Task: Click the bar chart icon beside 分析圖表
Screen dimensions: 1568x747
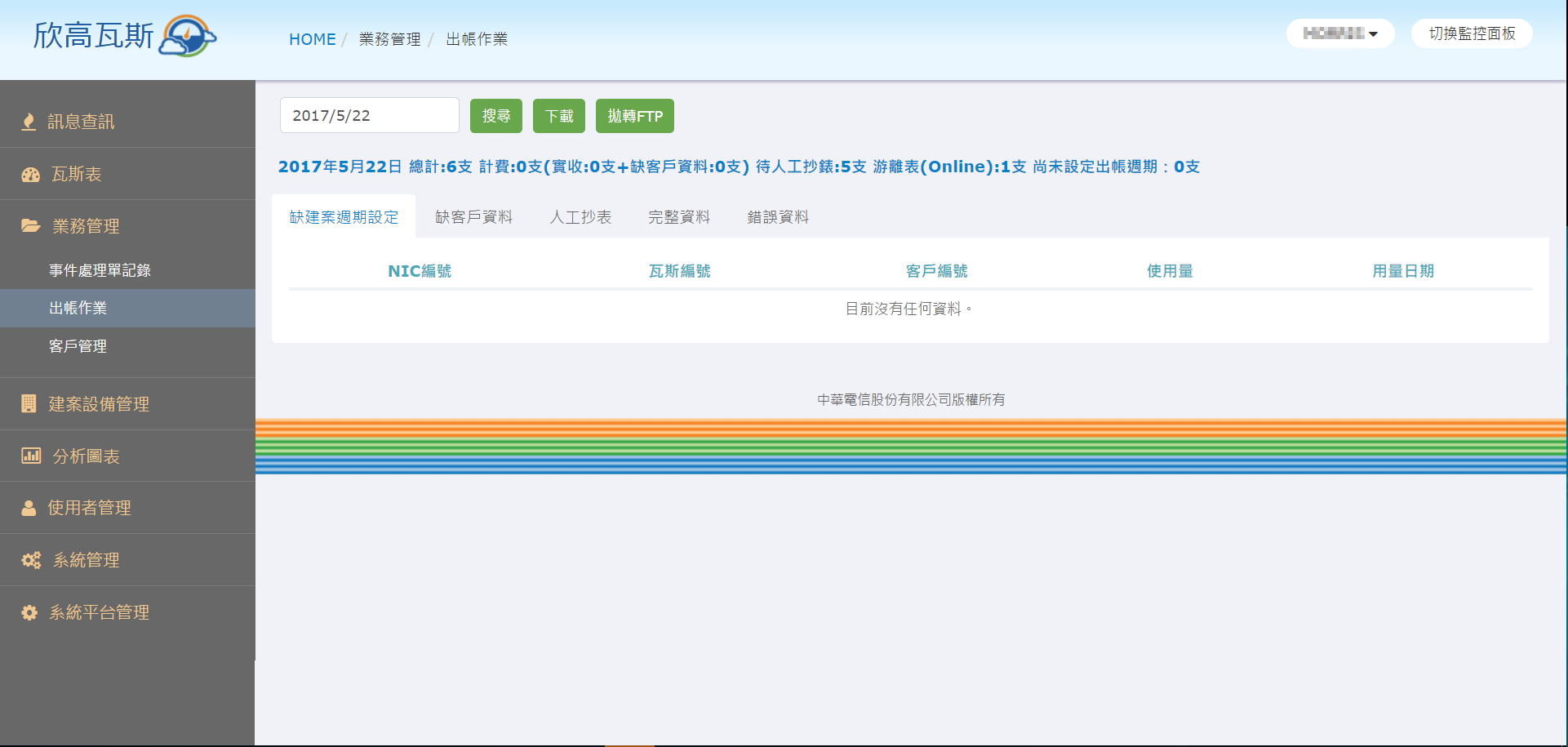Action: point(31,456)
